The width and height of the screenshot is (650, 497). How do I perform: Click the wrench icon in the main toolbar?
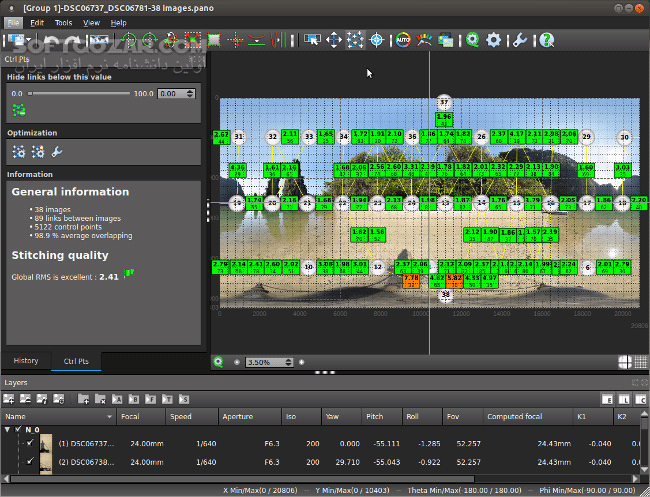point(519,40)
